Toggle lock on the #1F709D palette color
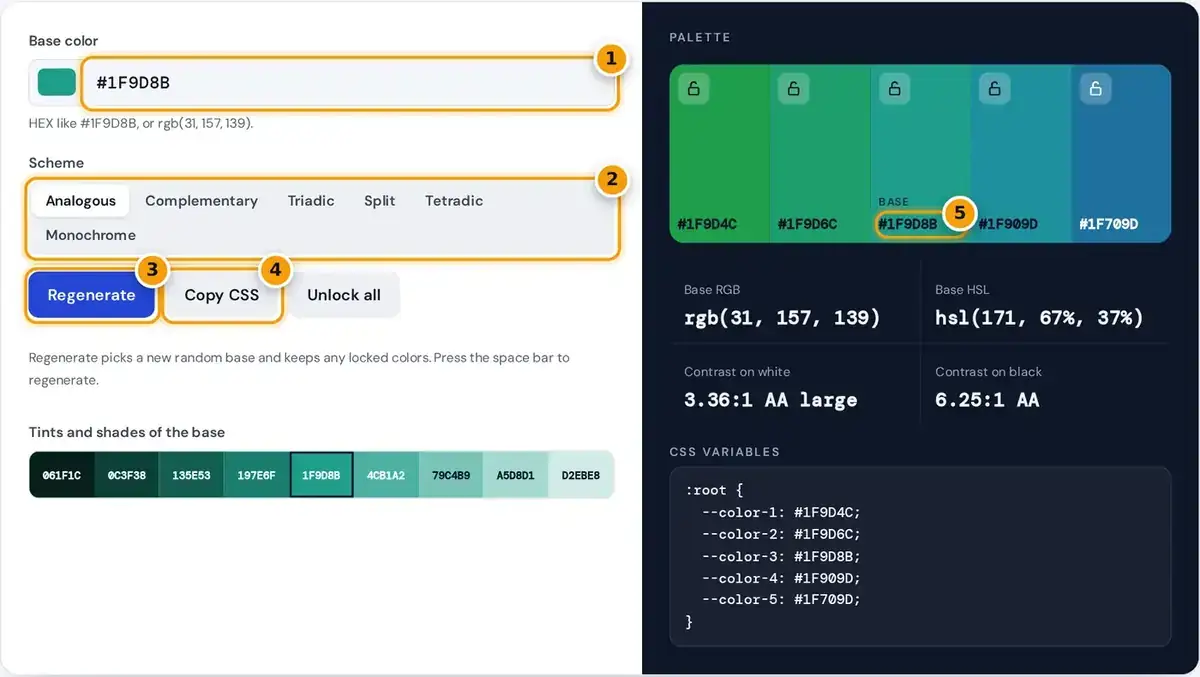The image size is (1200, 677). pos(1095,89)
